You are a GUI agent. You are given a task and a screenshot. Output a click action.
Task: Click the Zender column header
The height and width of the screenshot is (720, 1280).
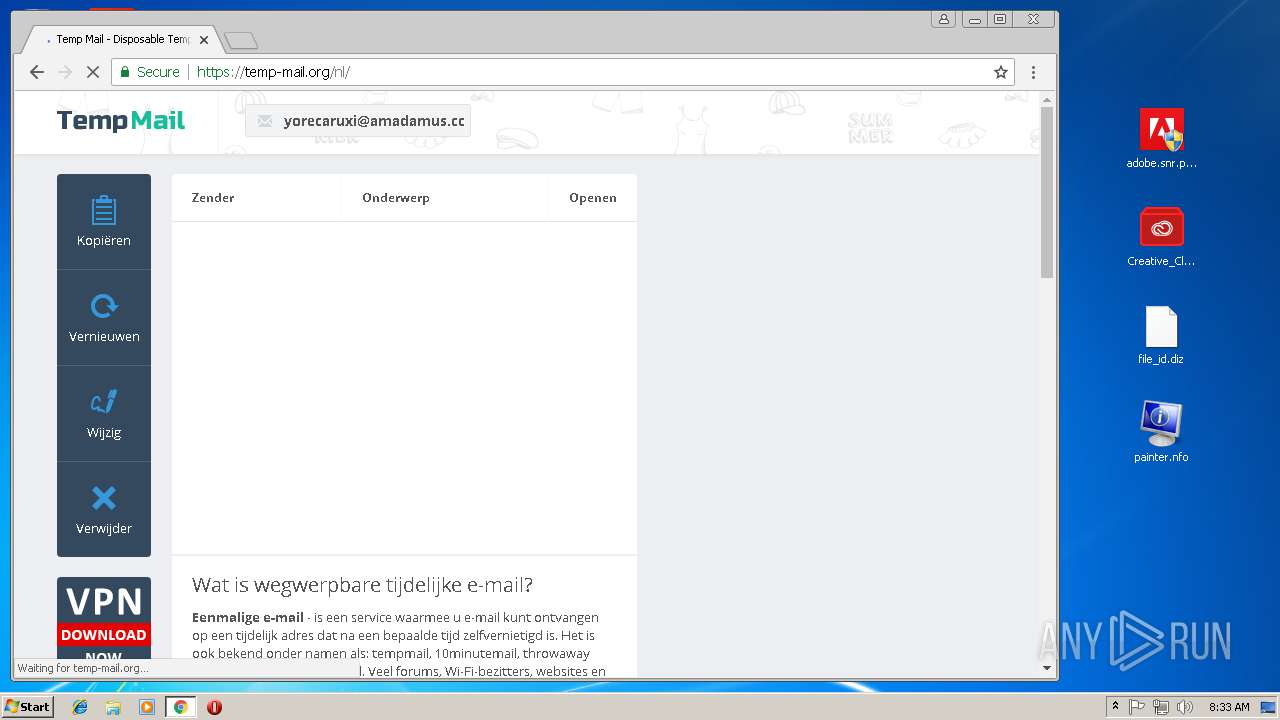[213, 198]
